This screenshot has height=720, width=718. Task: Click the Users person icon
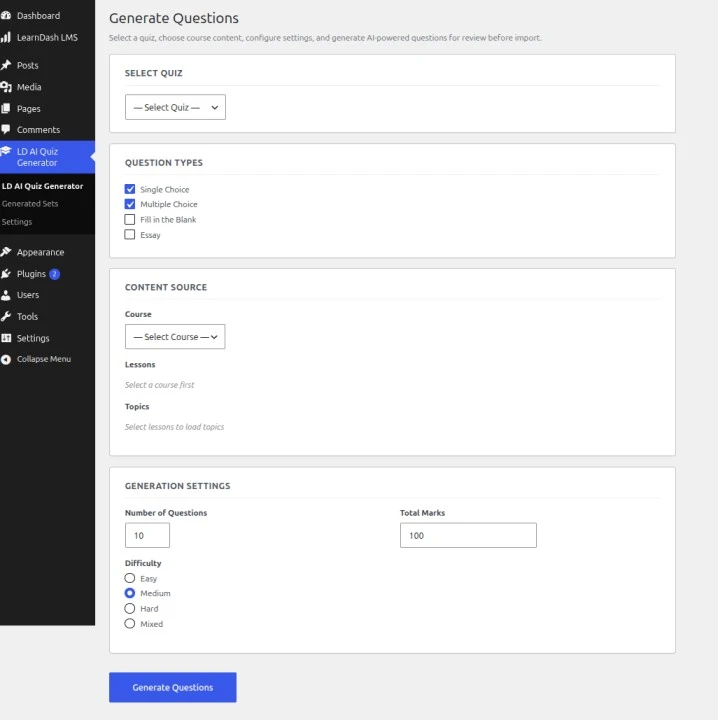[x=6, y=295]
